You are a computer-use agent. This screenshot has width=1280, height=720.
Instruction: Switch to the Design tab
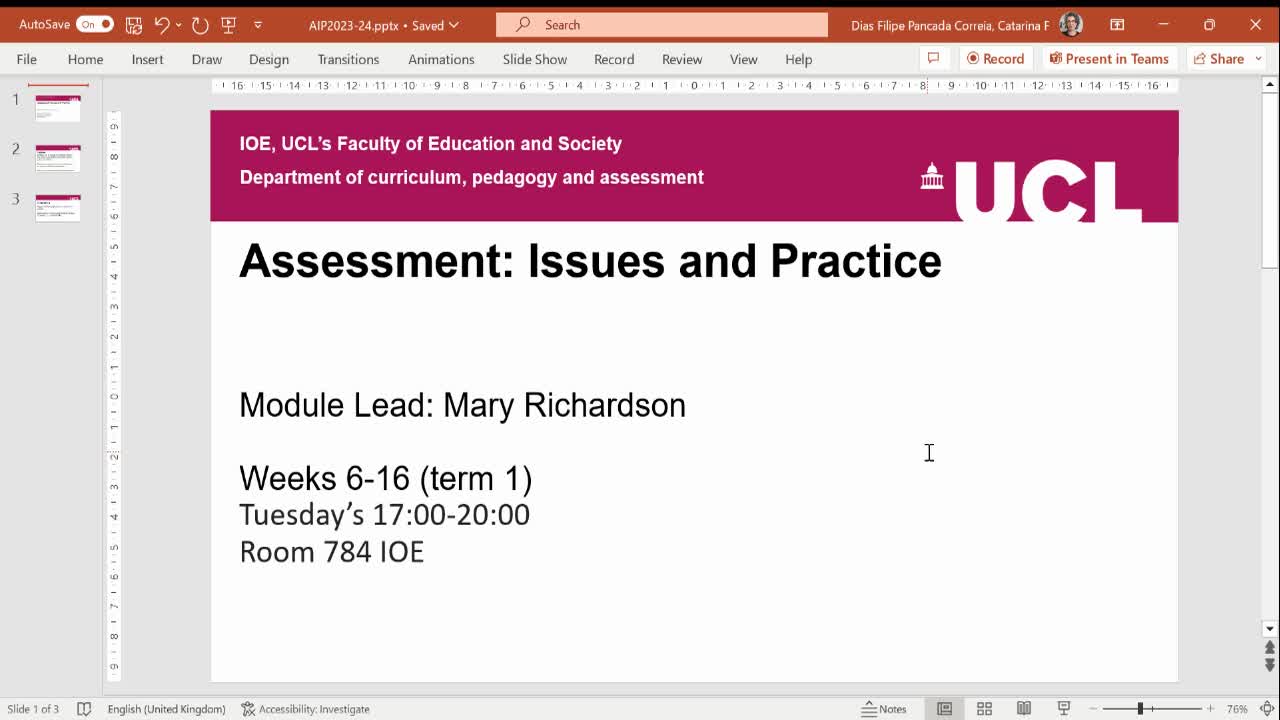268,59
